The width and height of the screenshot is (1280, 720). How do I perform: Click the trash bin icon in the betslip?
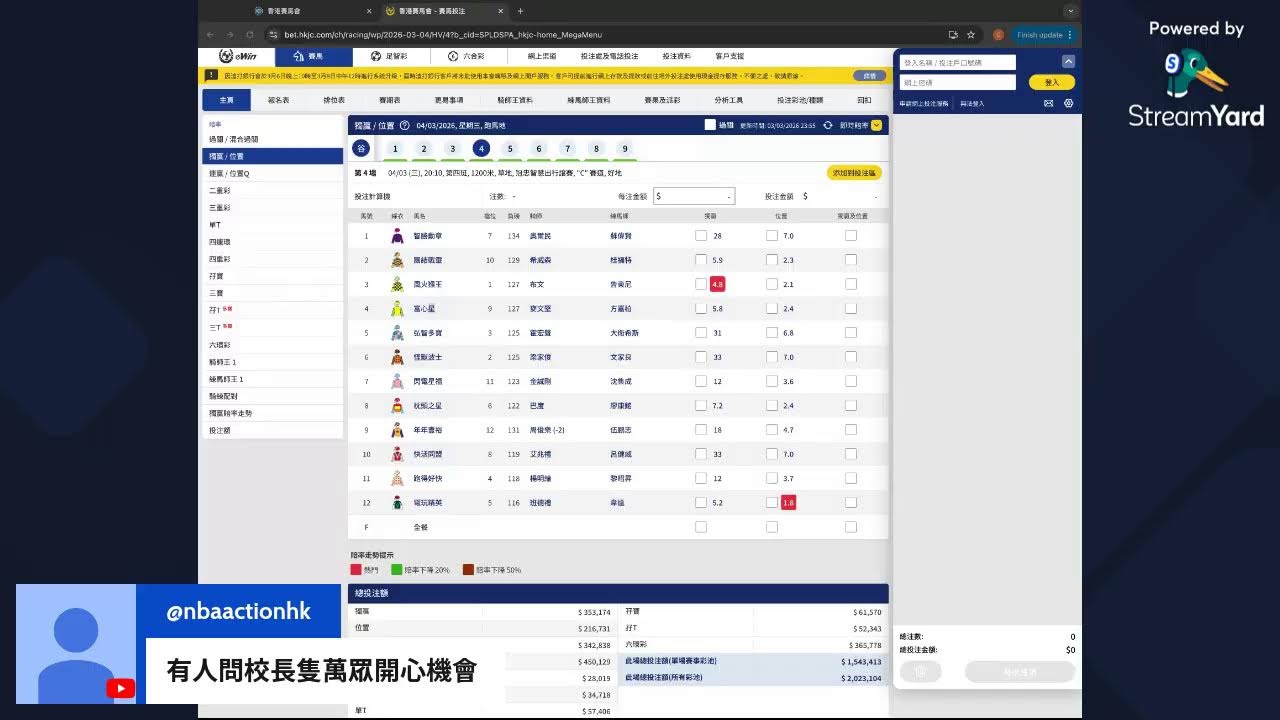pos(920,672)
